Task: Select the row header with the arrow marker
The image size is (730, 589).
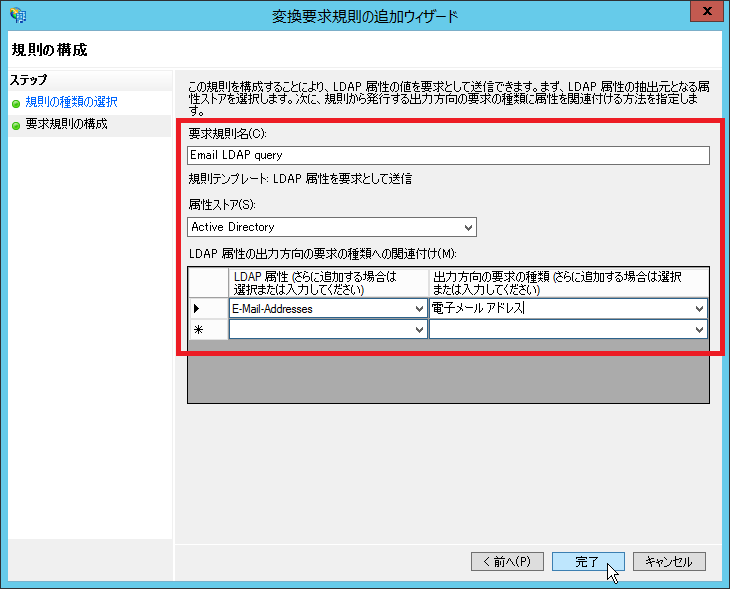Action: 208,308
